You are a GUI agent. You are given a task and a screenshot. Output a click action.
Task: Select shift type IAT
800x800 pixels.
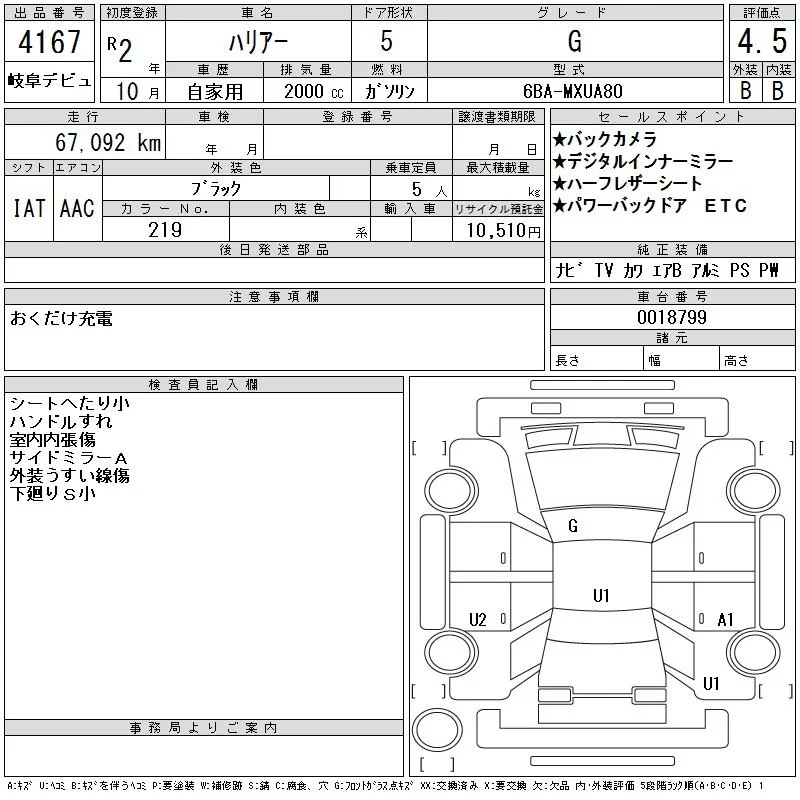click(x=29, y=208)
